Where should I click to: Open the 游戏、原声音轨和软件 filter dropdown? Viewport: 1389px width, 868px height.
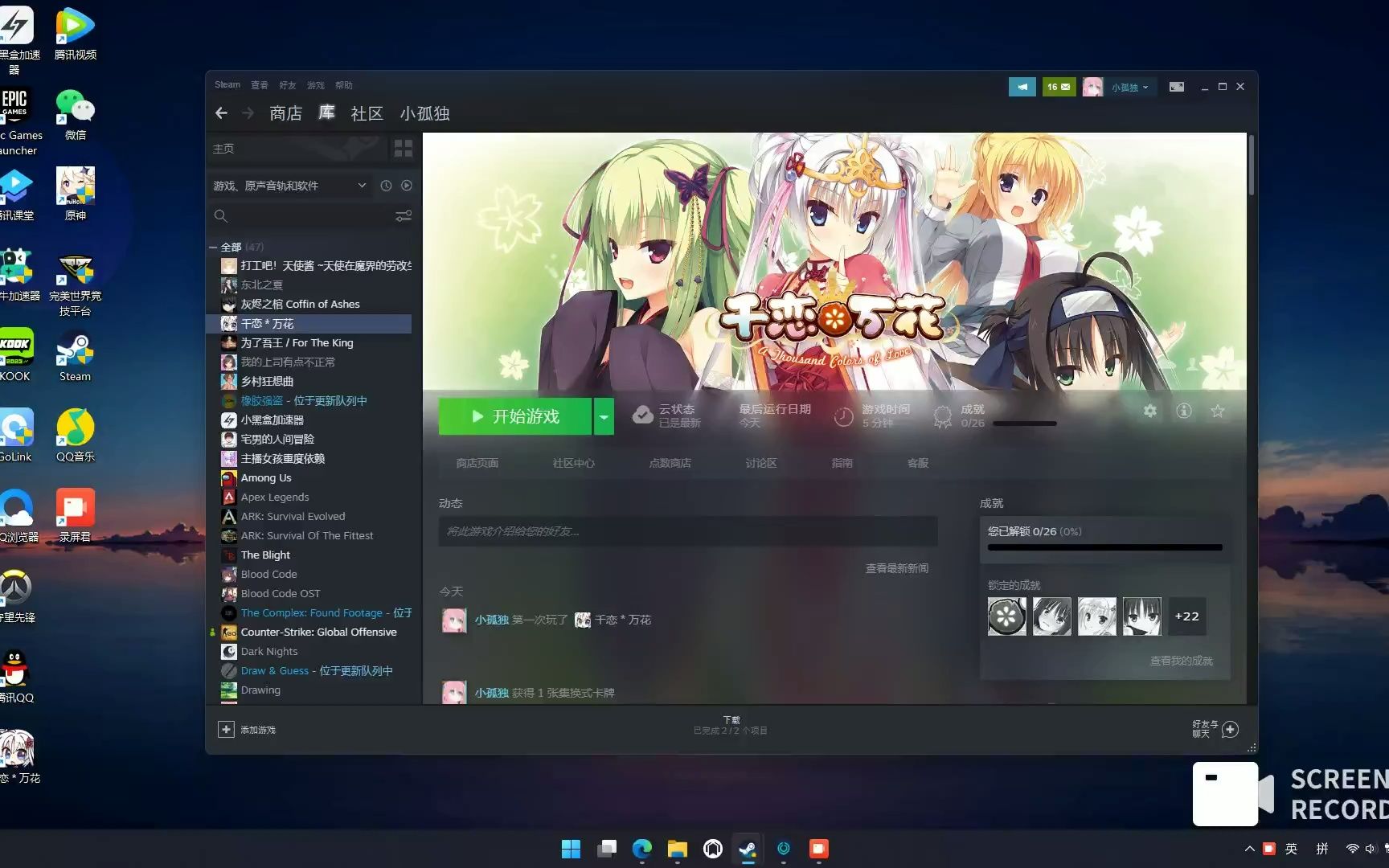[289, 186]
